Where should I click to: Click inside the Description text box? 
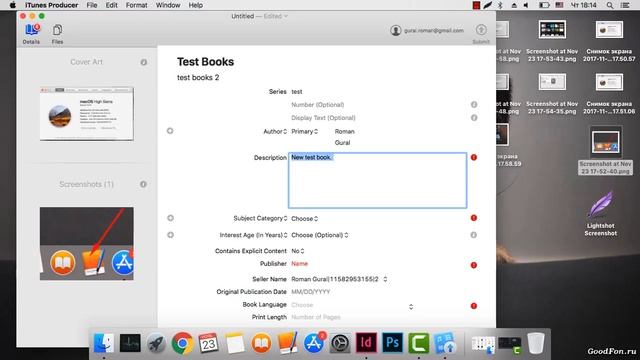(x=378, y=180)
